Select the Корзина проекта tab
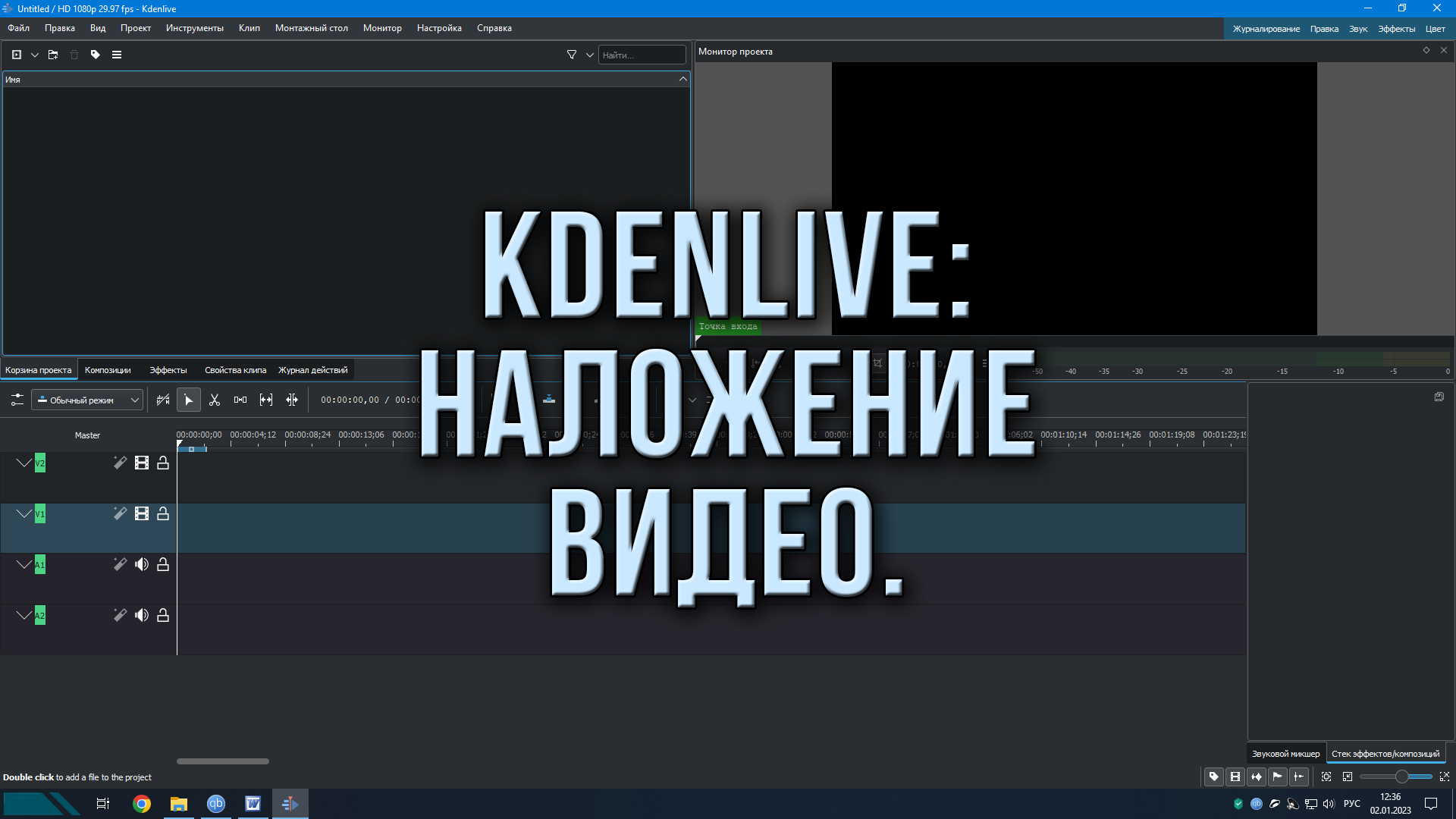This screenshot has width=1456, height=819. tap(39, 370)
